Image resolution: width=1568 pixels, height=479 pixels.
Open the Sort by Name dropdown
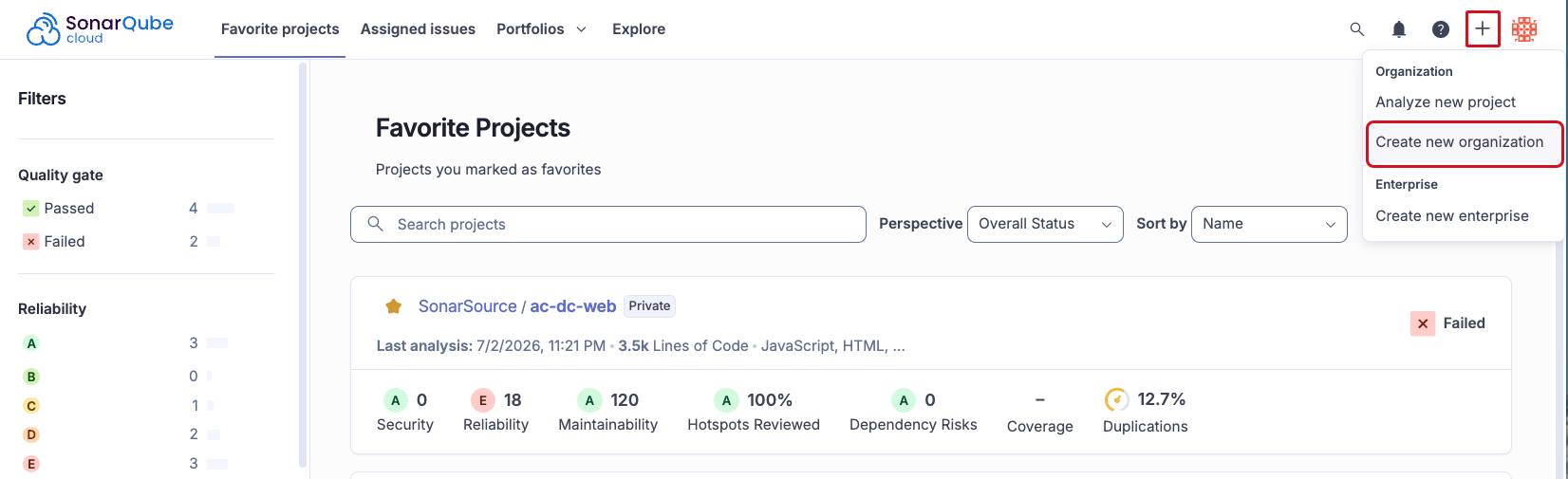tap(1269, 224)
